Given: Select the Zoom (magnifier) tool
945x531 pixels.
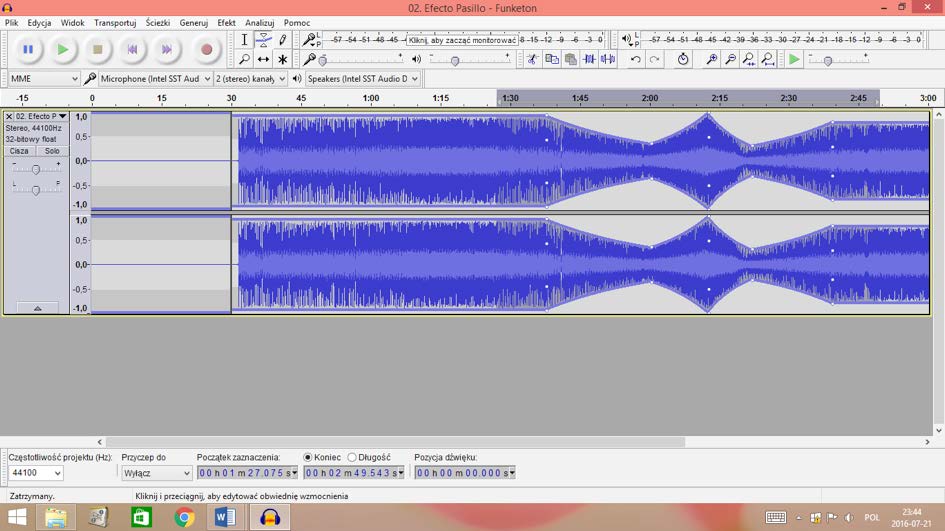Looking at the screenshot, I should coord(244,59).
